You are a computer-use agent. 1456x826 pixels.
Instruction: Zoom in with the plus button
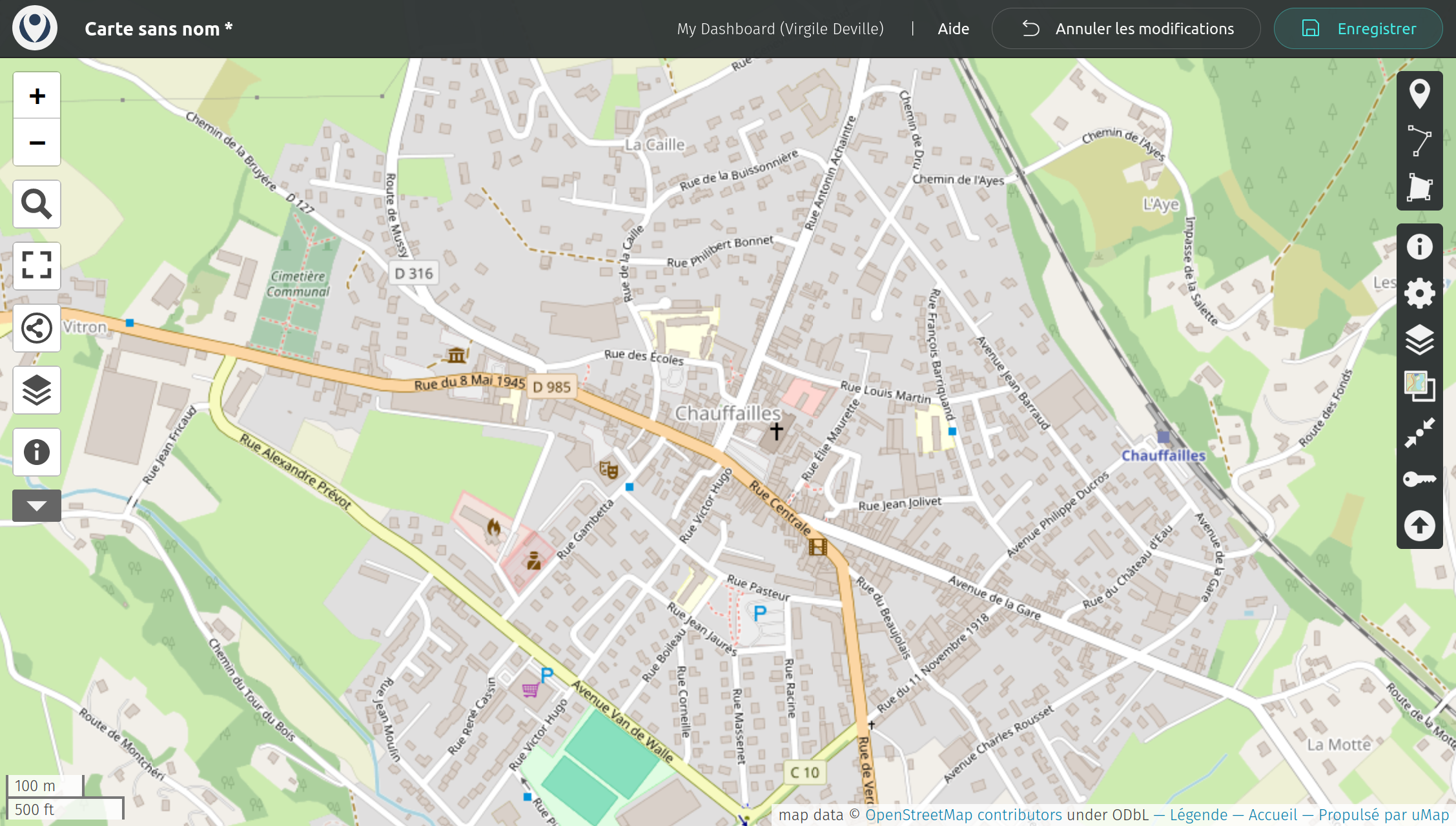point(37,96)
